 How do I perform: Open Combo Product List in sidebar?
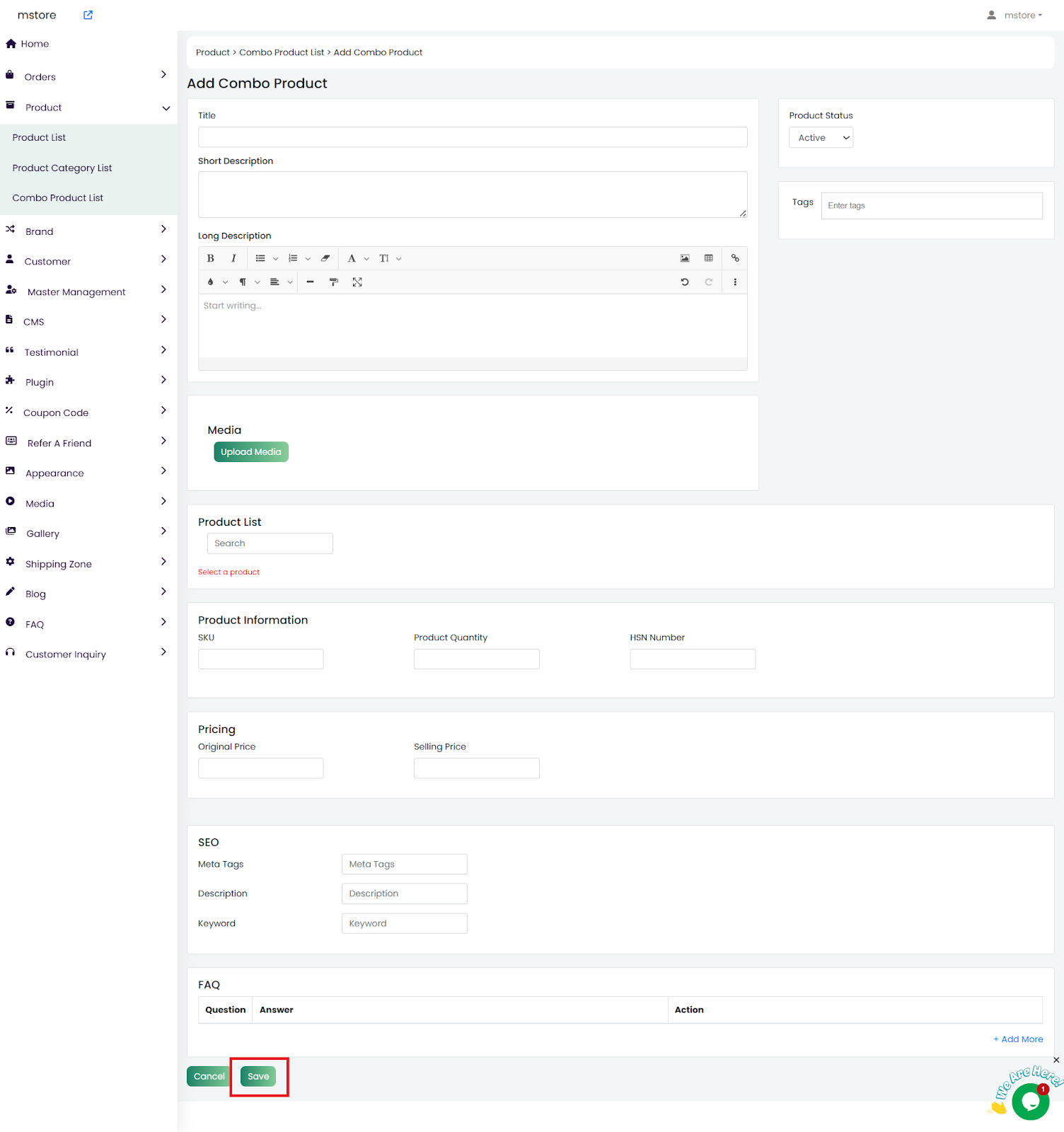[x=58, y=198]
